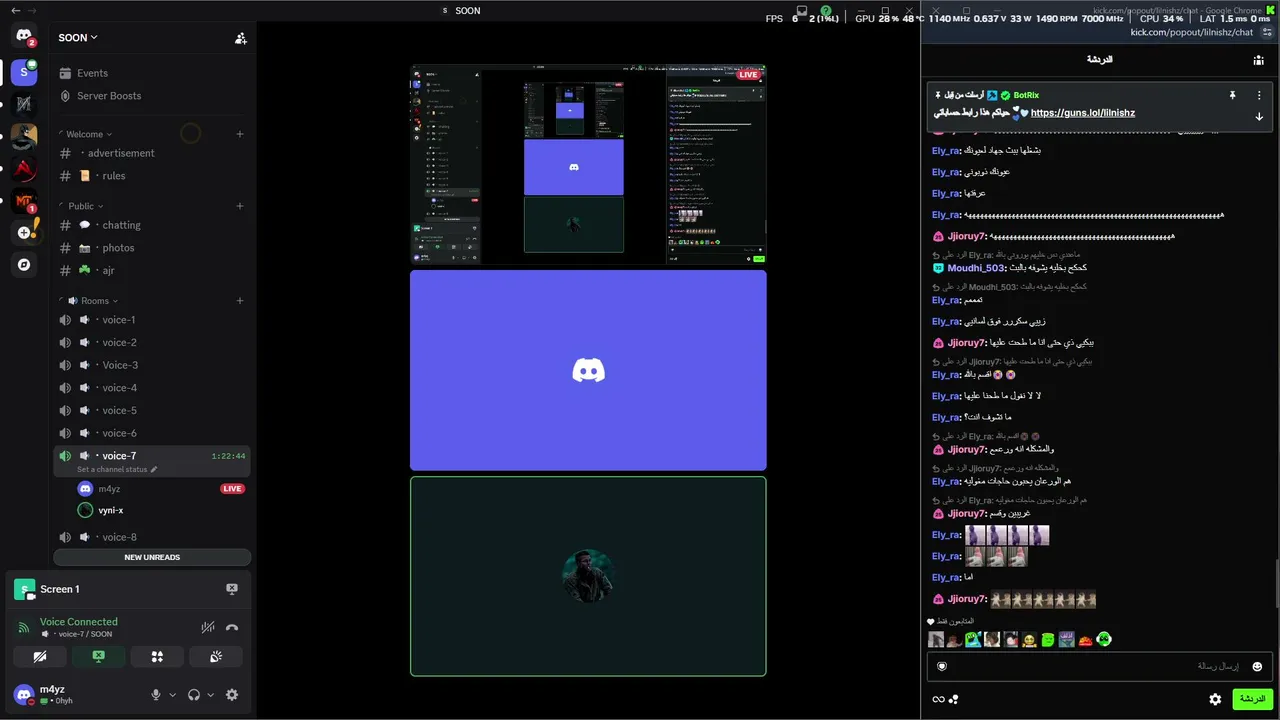Click the green Kick chat send button

click(x=1251, y=699)
